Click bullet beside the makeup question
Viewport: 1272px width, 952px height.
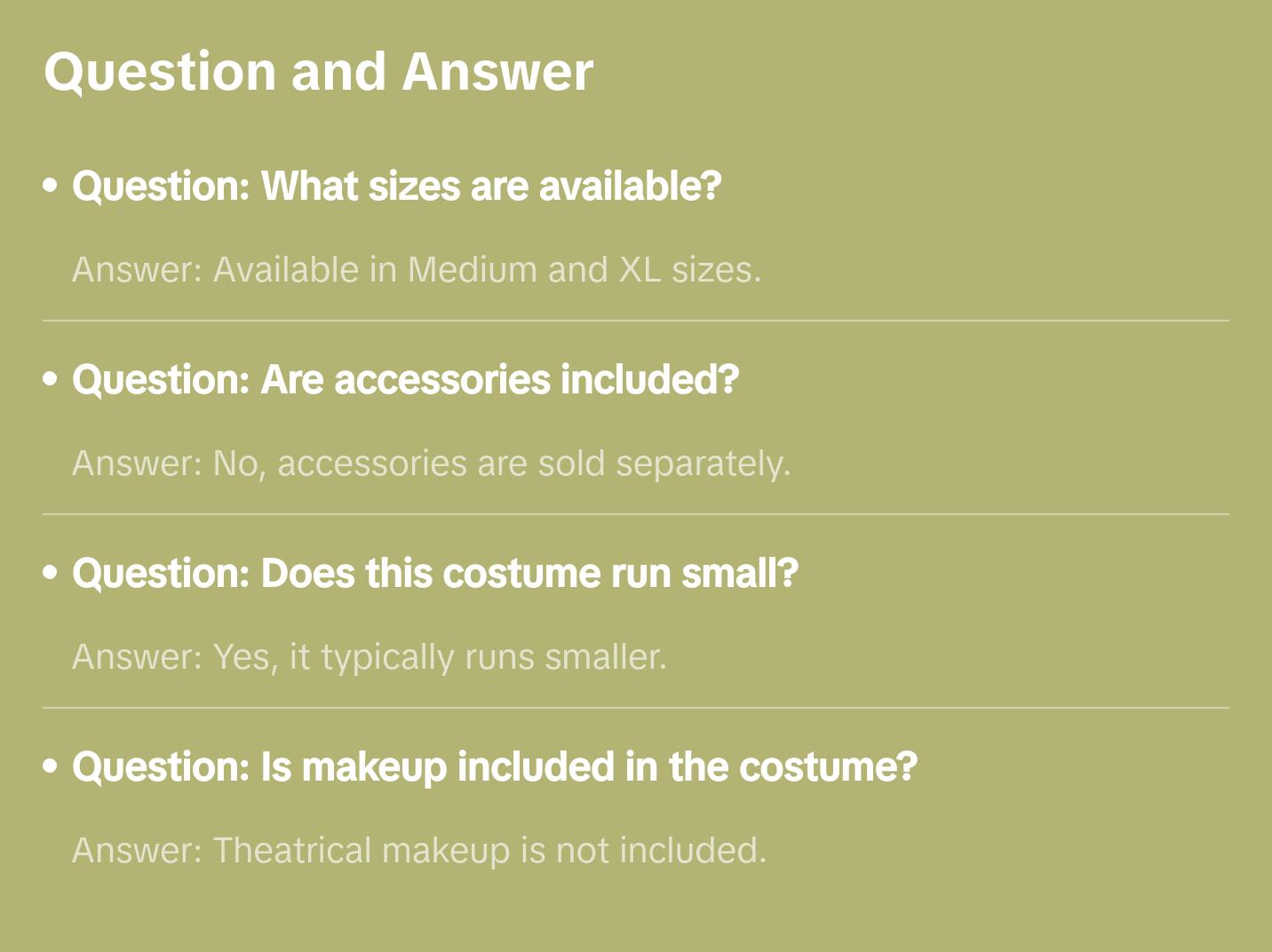[51, 766]
